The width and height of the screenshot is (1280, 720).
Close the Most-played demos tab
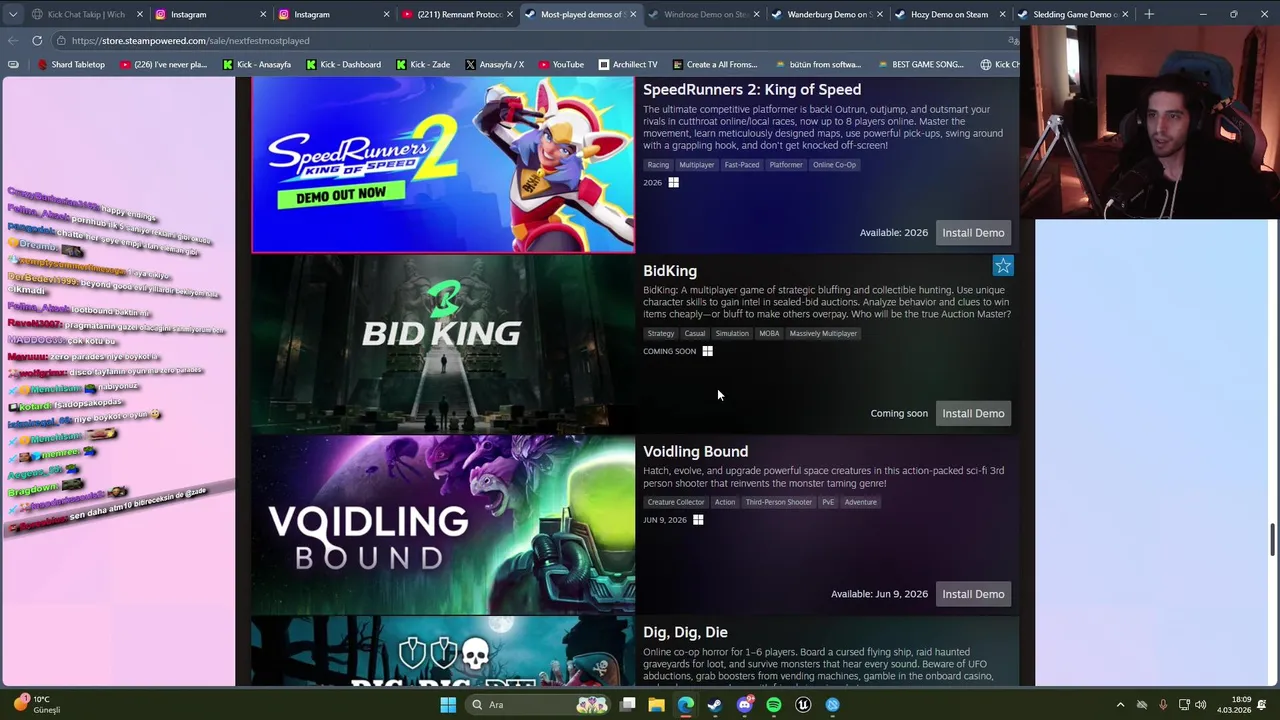(633, 14)
